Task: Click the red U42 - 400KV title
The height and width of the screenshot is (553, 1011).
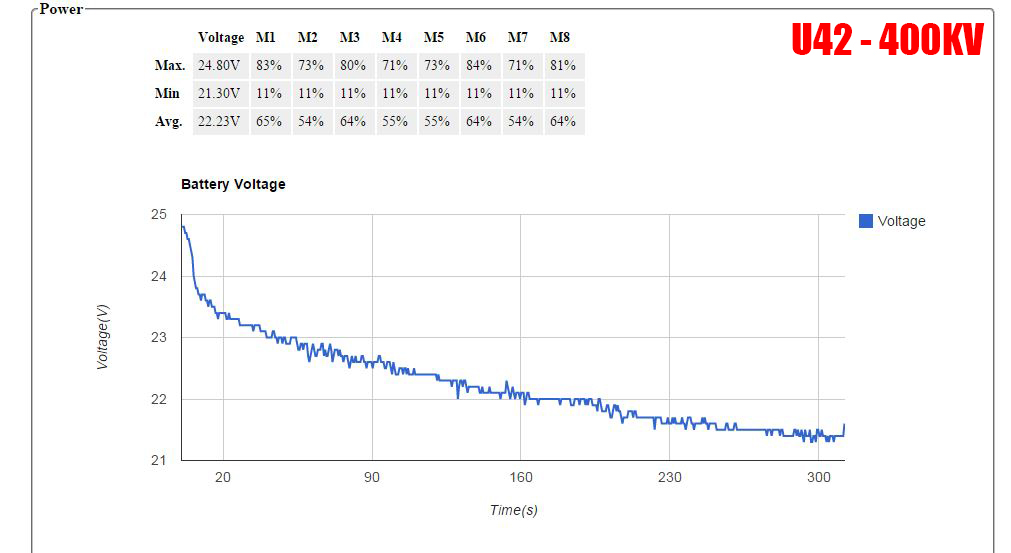Action: (887, 40)
